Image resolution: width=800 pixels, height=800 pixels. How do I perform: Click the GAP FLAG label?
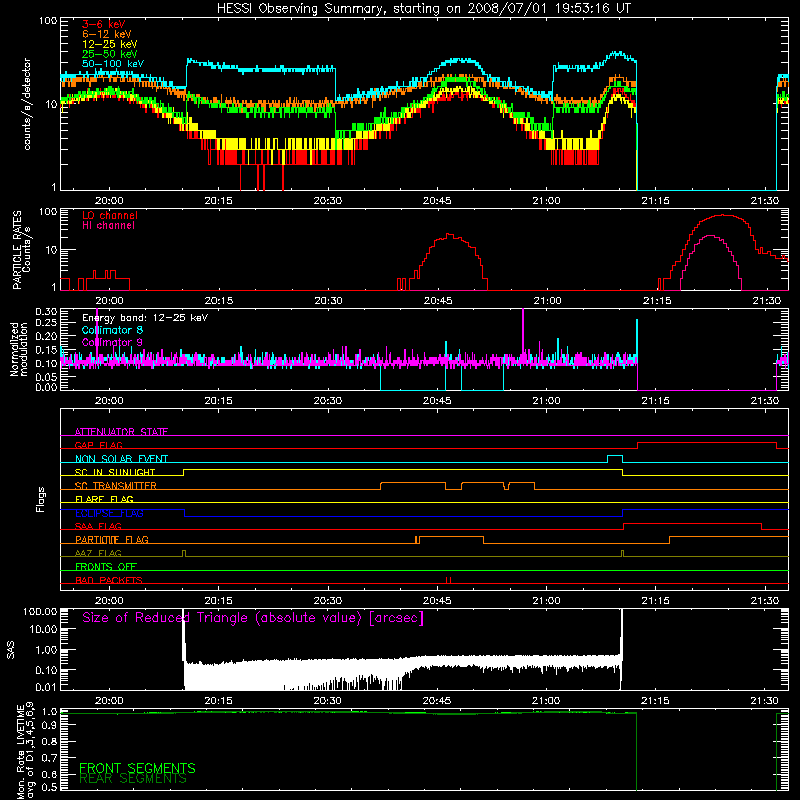tap(98, 445)
